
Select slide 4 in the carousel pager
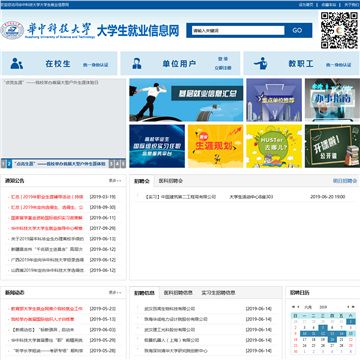117,164
